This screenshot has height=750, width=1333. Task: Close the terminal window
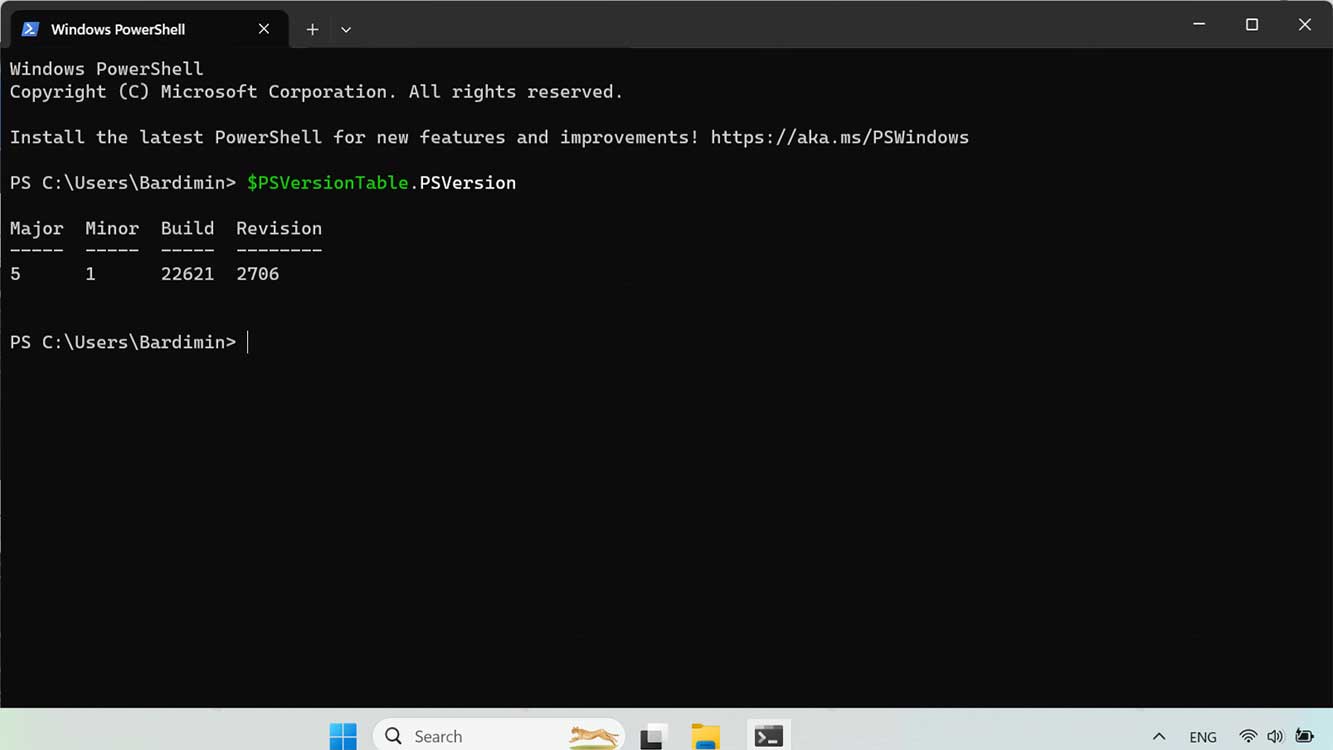tap(1305, 24)
